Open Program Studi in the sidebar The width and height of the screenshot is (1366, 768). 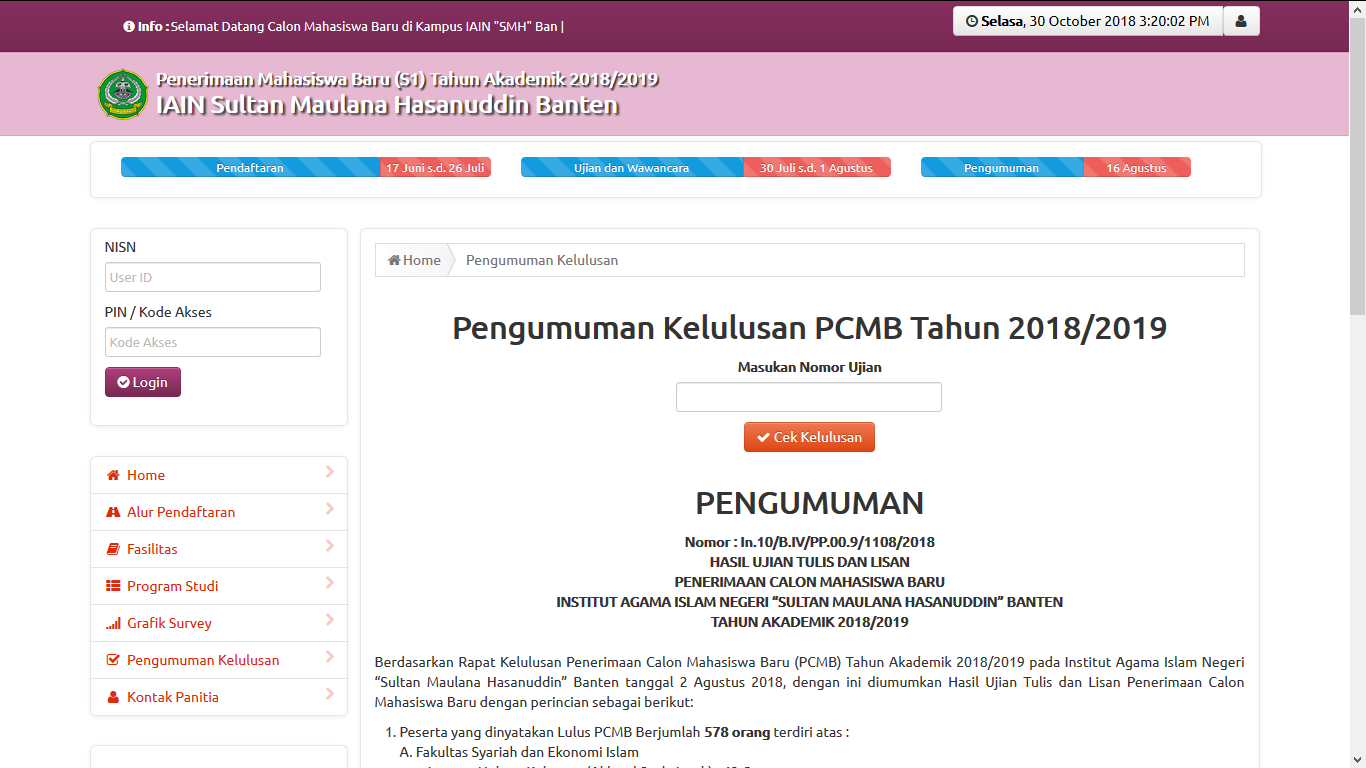[219, 586]
